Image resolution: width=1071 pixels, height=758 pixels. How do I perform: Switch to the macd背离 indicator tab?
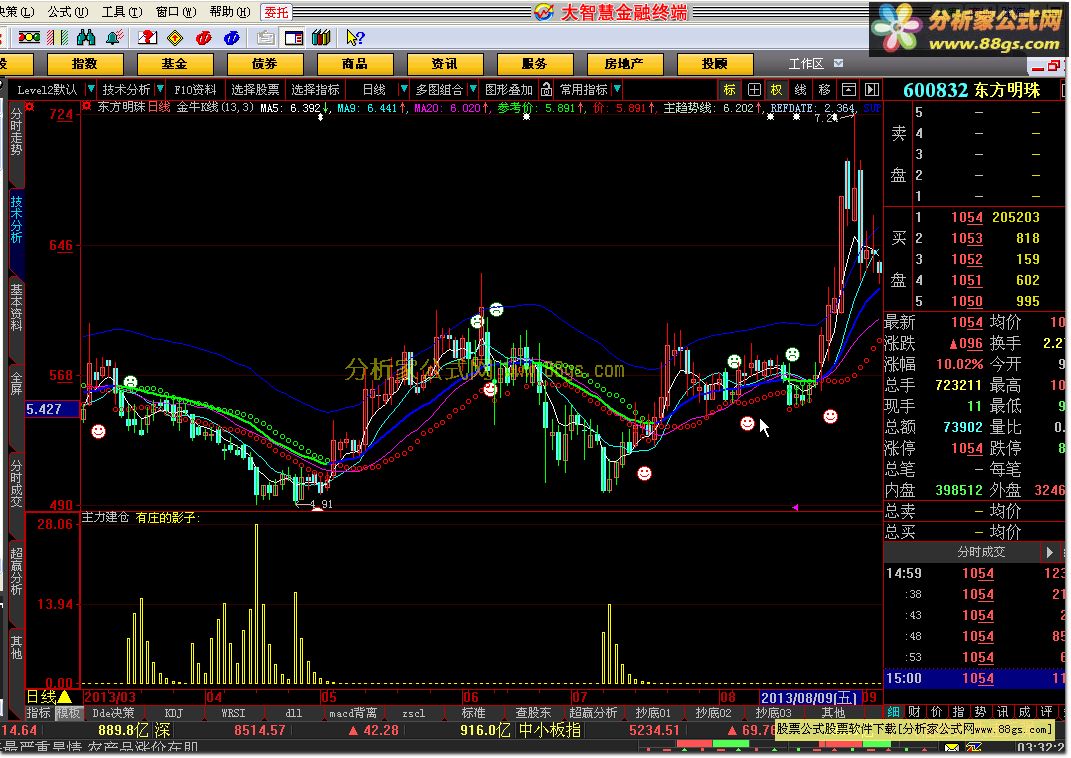click(353, 713)
